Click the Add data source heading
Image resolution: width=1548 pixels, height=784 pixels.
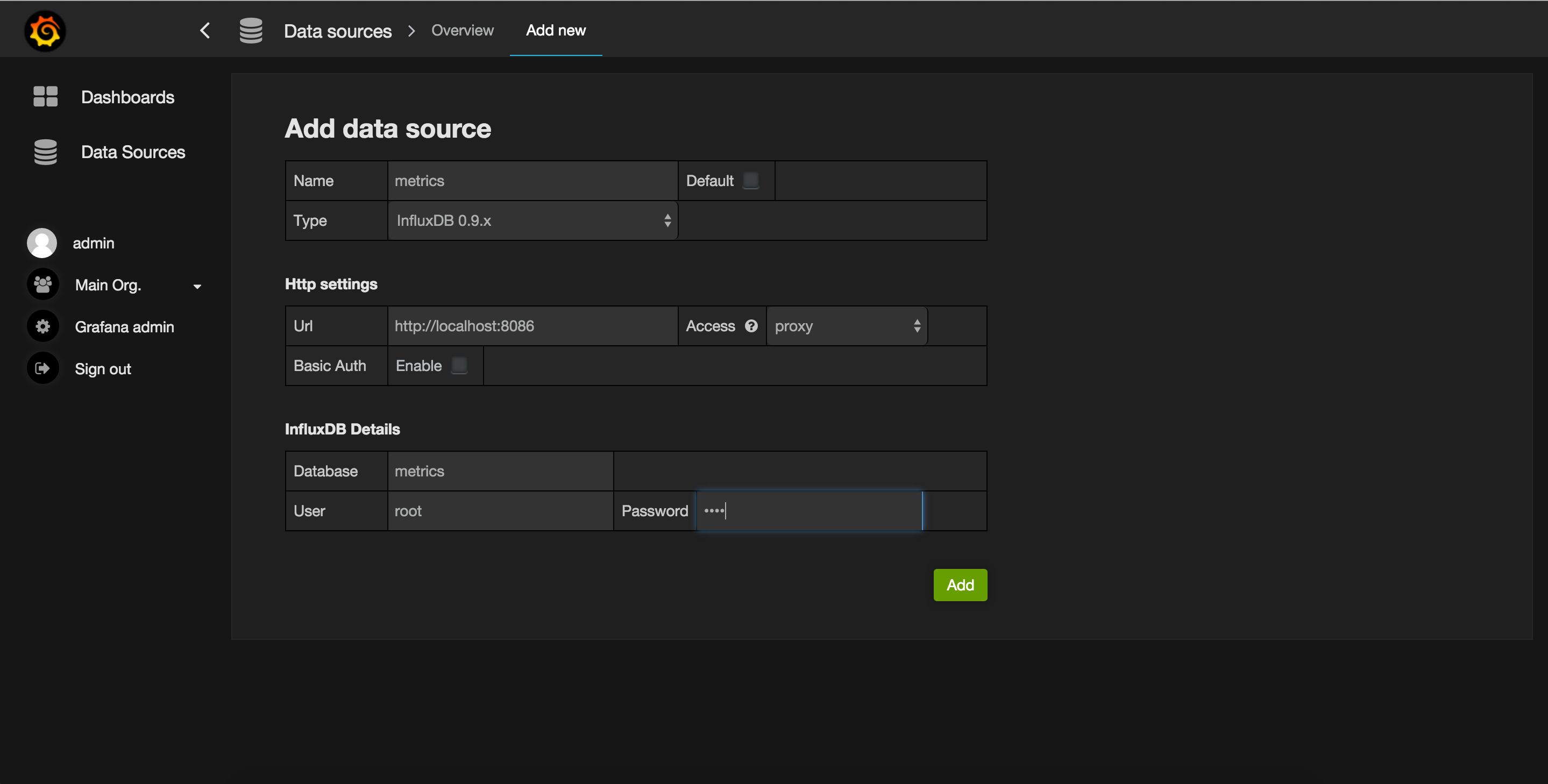388,128
